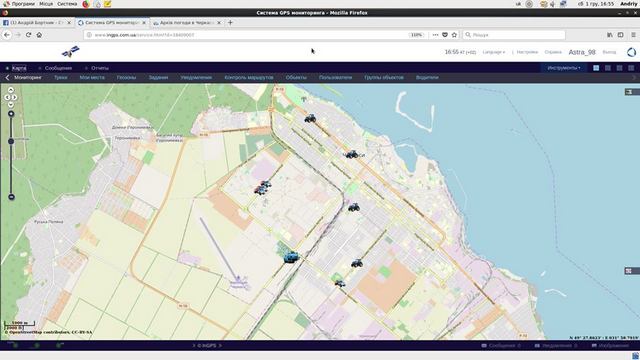Open the Настройки link
Viewport: 640px width, 360px height.
point(527,52)
